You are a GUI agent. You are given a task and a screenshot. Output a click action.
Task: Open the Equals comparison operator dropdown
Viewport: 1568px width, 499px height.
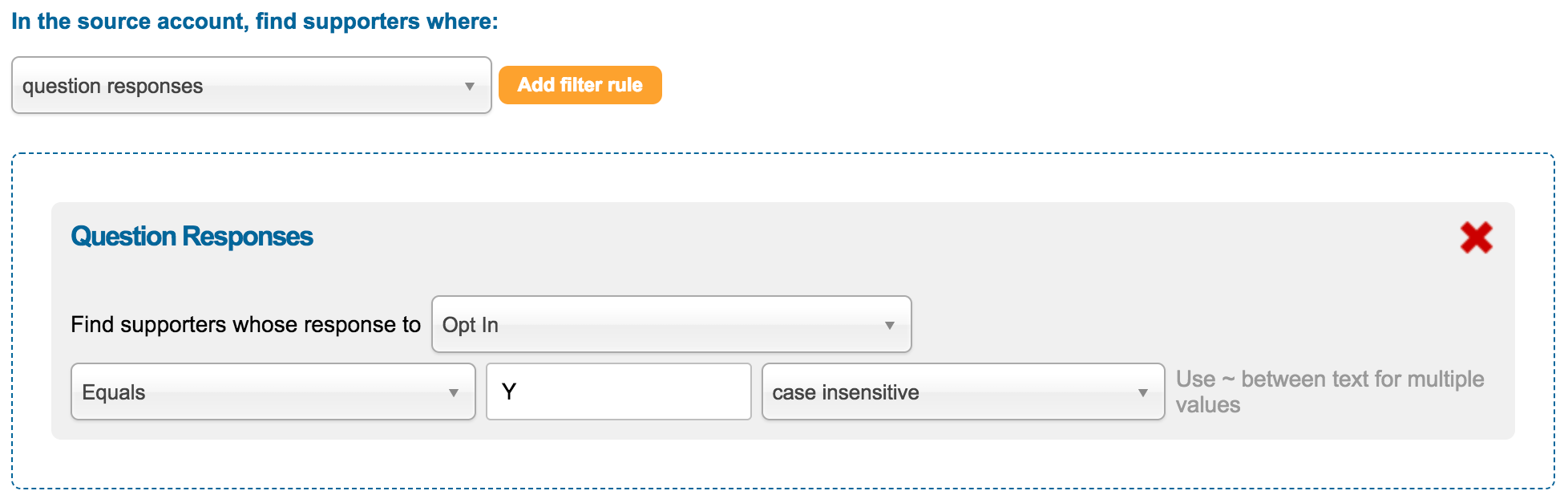273,392
